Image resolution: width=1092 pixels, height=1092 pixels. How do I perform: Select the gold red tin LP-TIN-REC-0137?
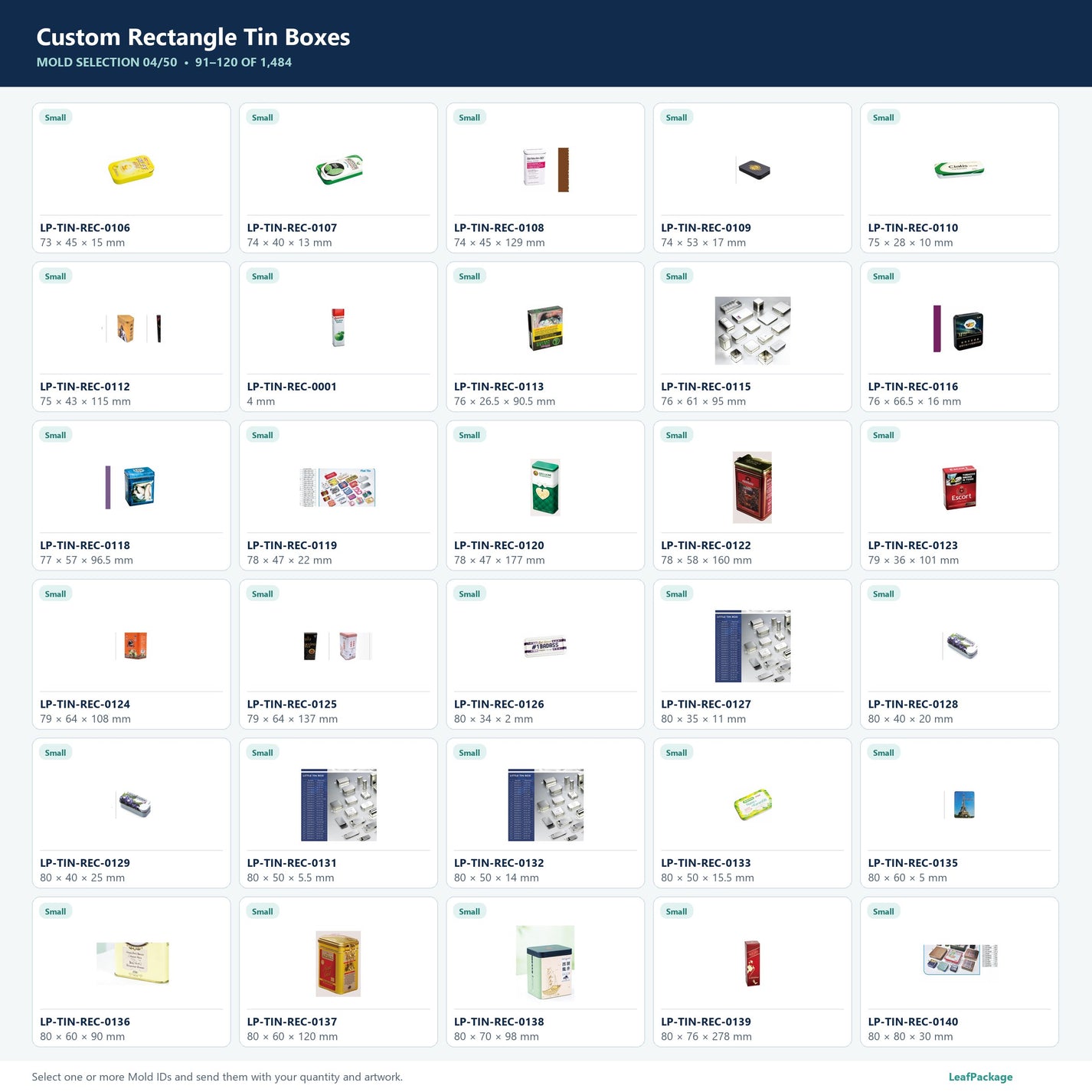click(338, 963)
